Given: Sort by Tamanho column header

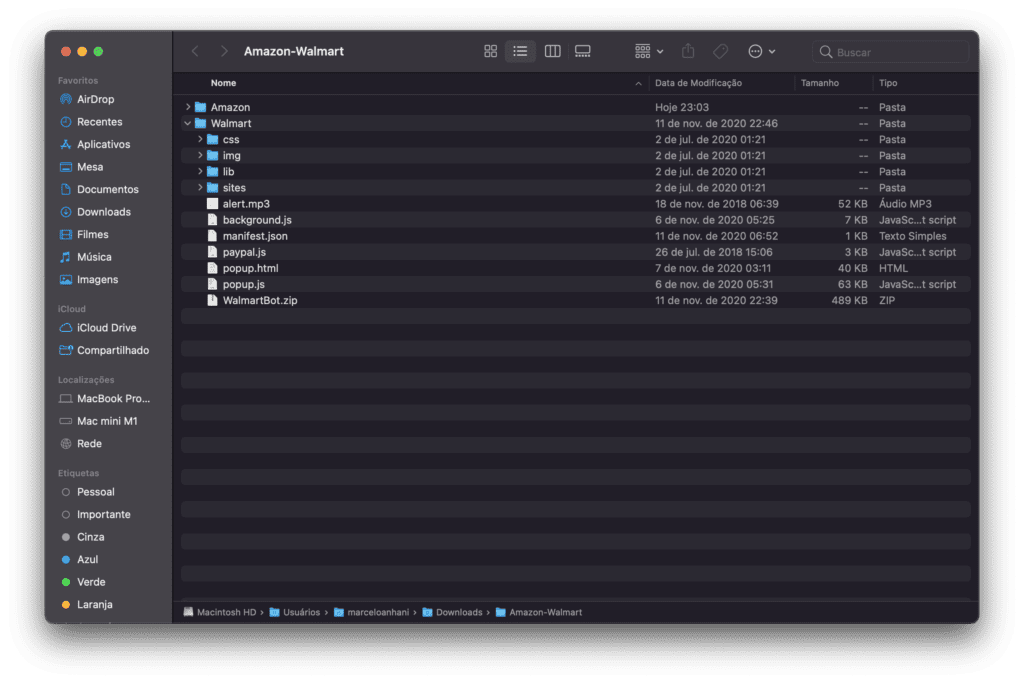Looking at the screenshot, I should [x=819, y=83].
